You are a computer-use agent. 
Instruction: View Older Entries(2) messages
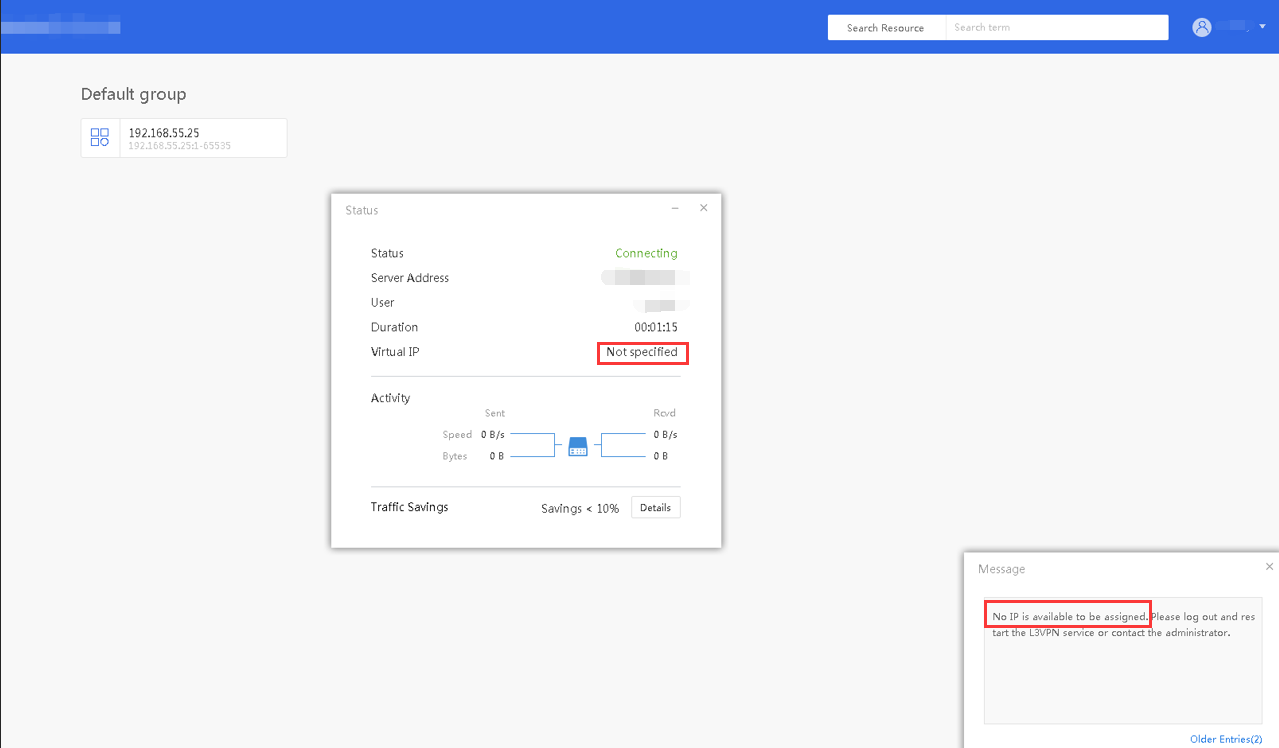click(1225, 739)
